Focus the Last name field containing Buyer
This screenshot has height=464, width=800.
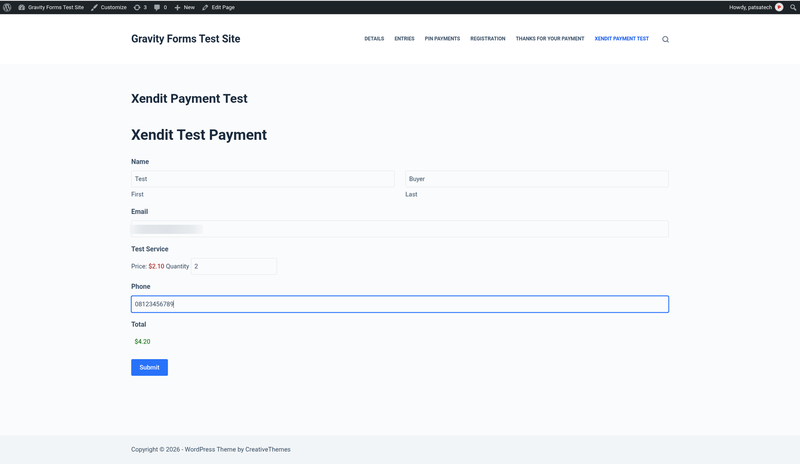[537, 179]
